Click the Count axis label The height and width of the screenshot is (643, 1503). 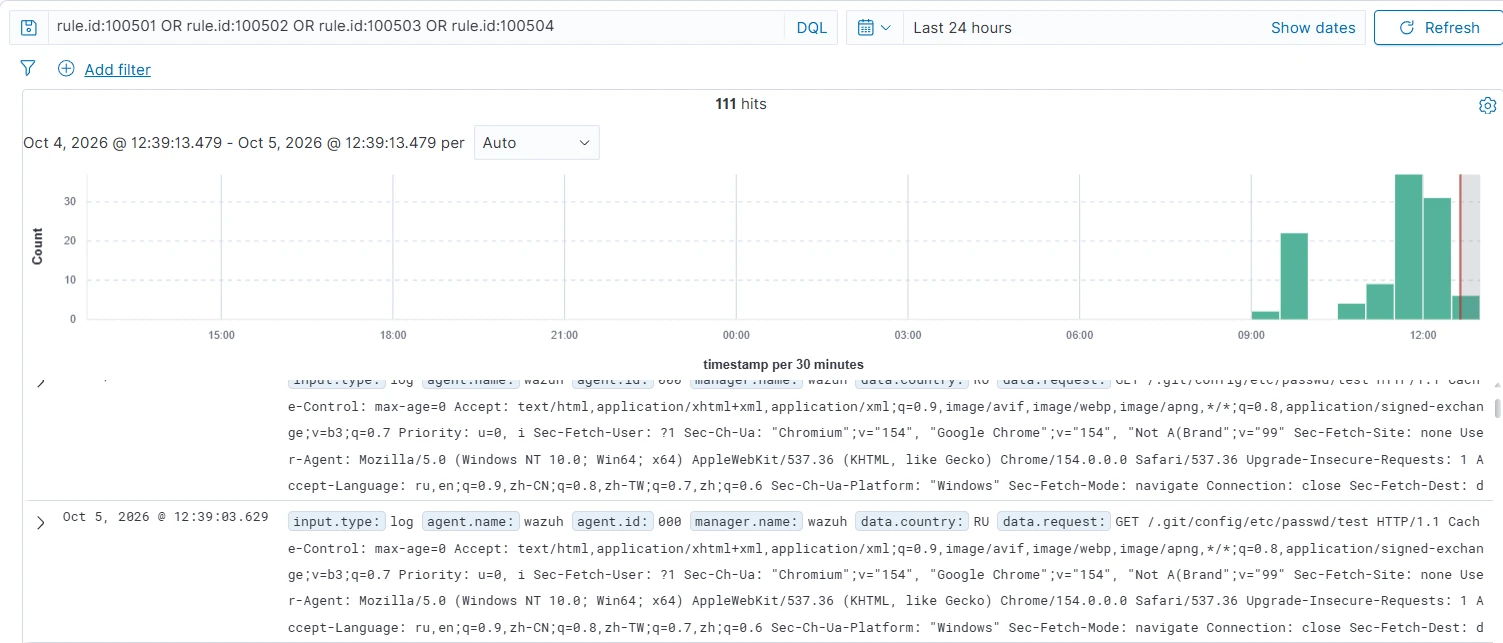click(38, 246)
